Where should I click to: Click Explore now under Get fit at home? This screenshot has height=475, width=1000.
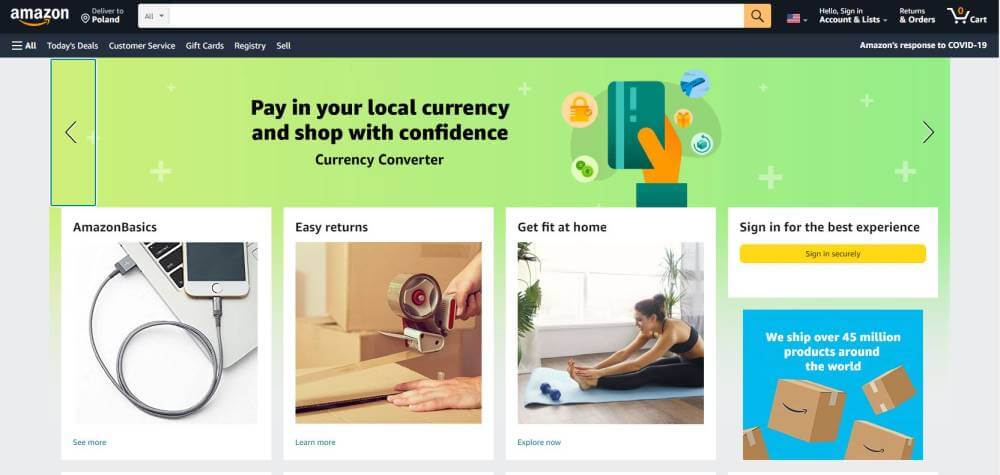(539, 442)
